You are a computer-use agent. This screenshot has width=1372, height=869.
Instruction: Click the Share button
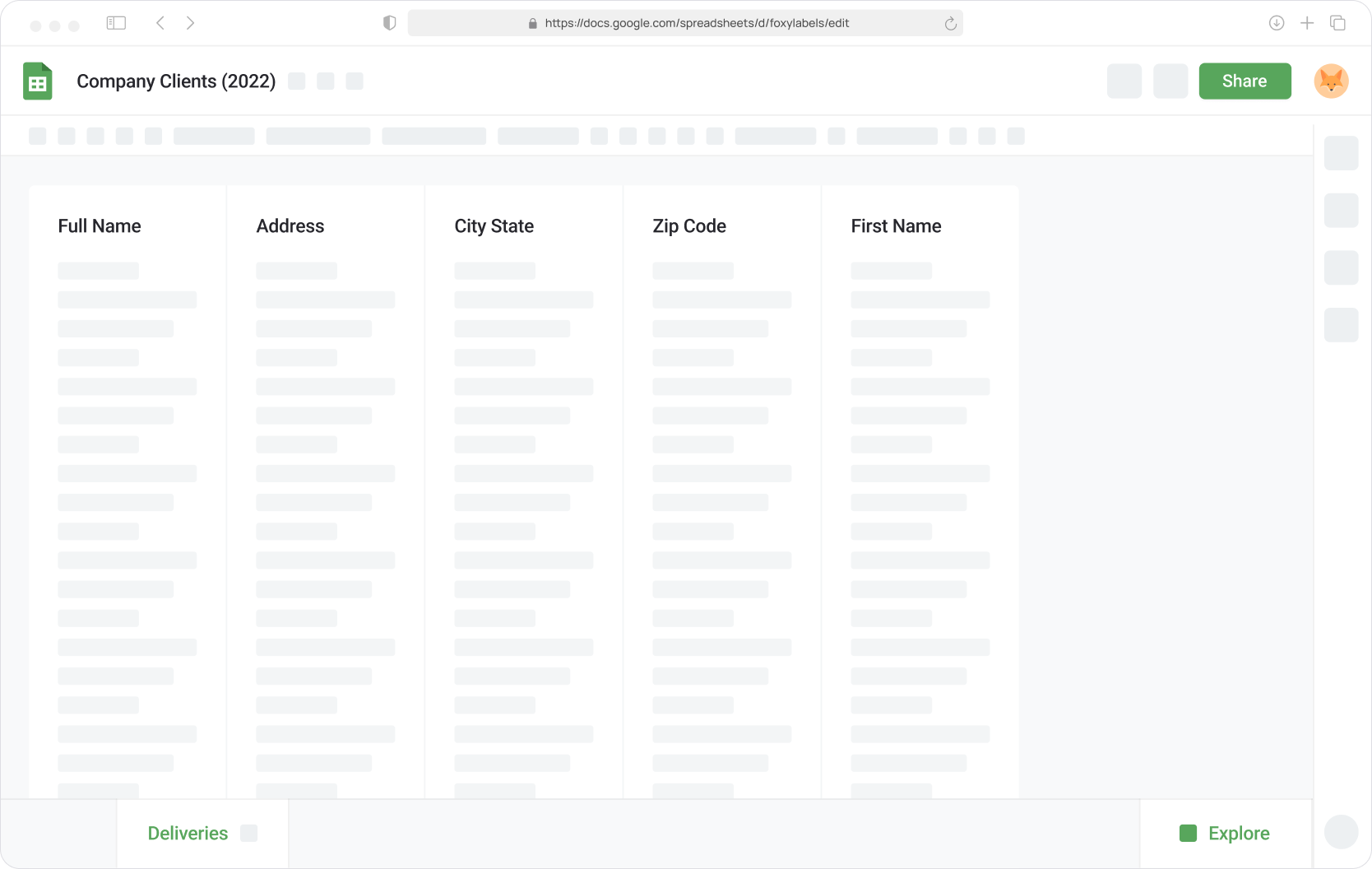pyautogui.click(x=1245, y=81)
